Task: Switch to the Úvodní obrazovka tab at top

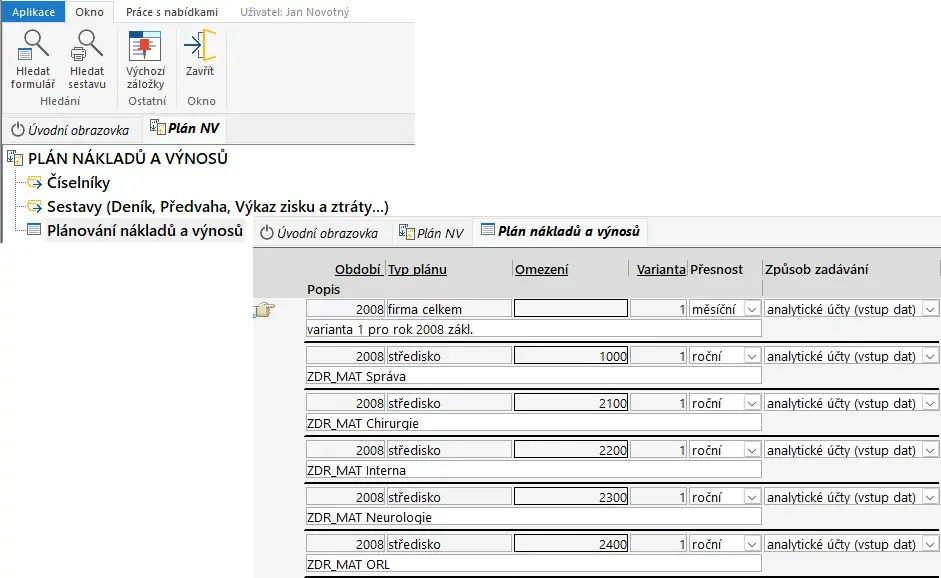Action: click(x=70, y=130)
